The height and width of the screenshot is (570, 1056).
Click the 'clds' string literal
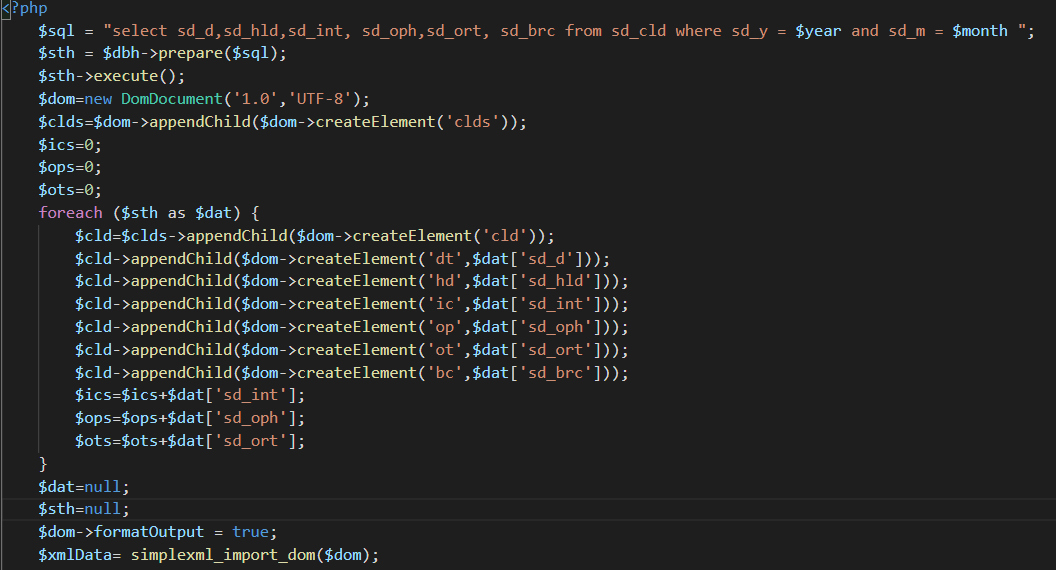coord(472,122)
